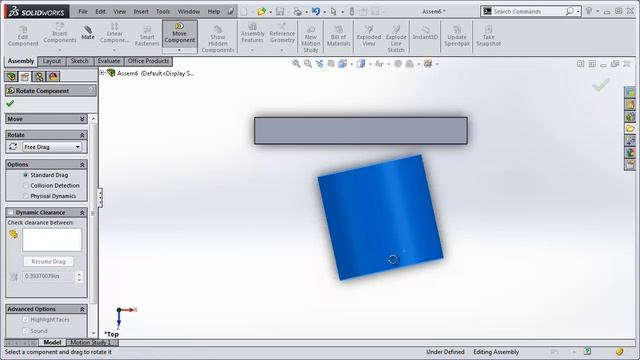Click the Rotate Component help button
The width and height of the screenshot is (640, 360).
91,91
